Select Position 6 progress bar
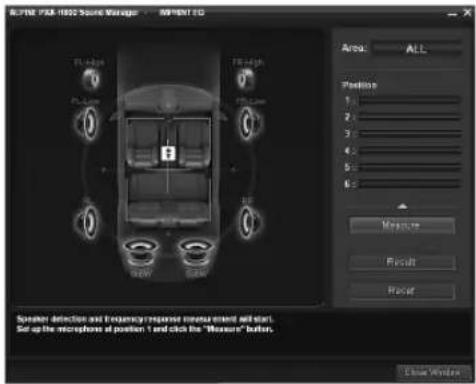Screen dimensions: 476x384 410,184
